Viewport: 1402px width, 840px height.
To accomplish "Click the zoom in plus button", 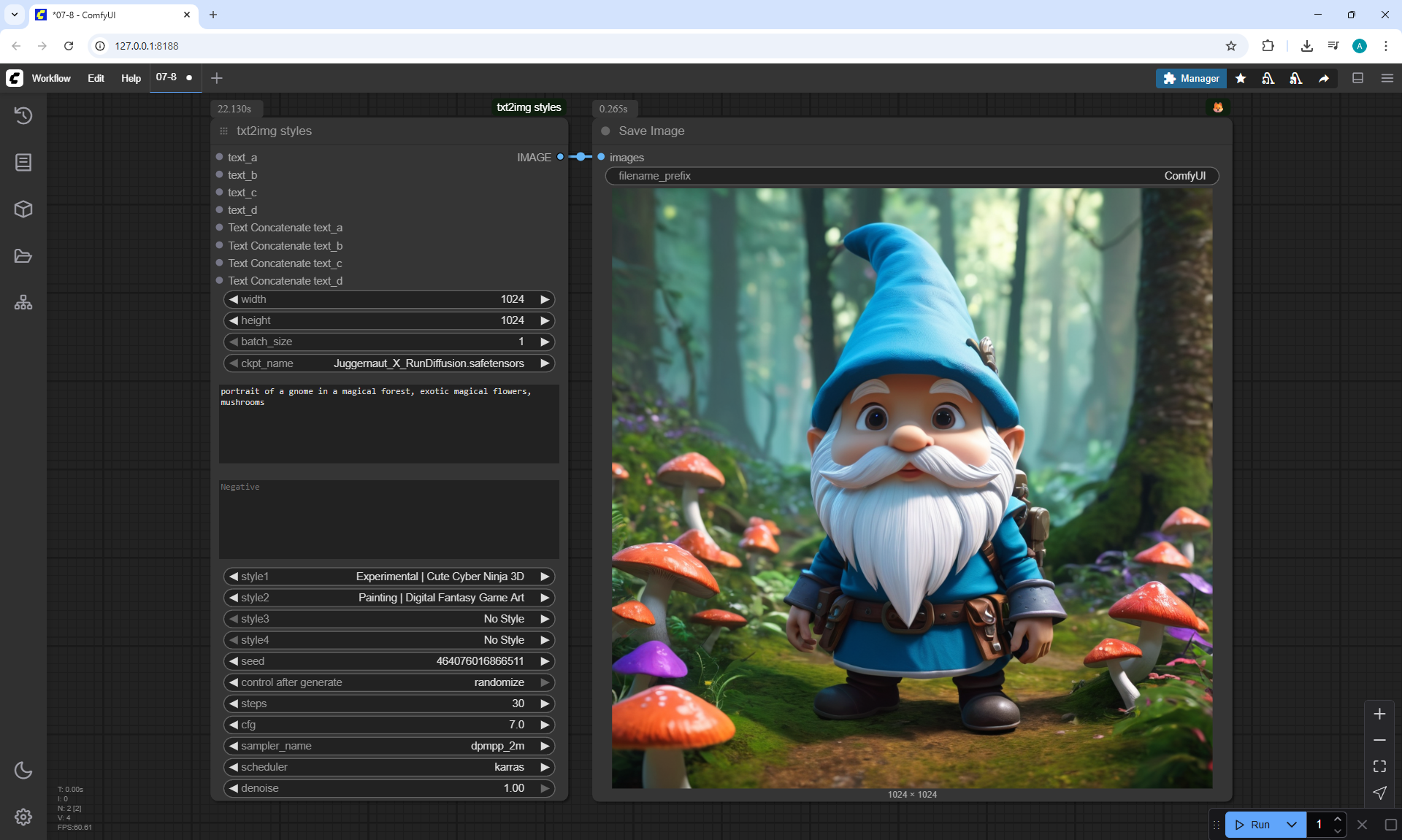I will click(x=1379, y=714).
